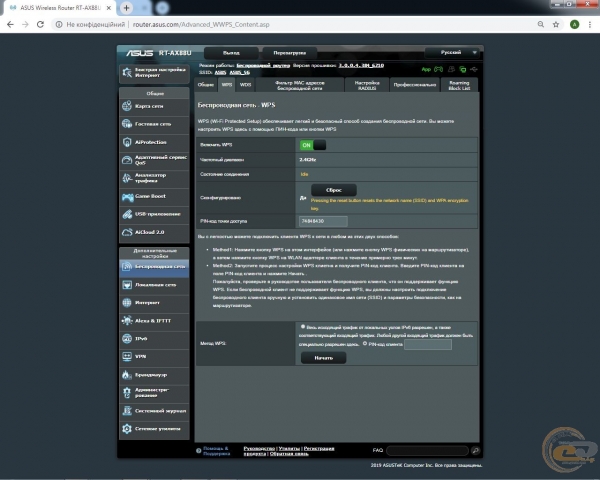
Task: Open IPv6 settings in the sidebar
Action: coord(154,339)
